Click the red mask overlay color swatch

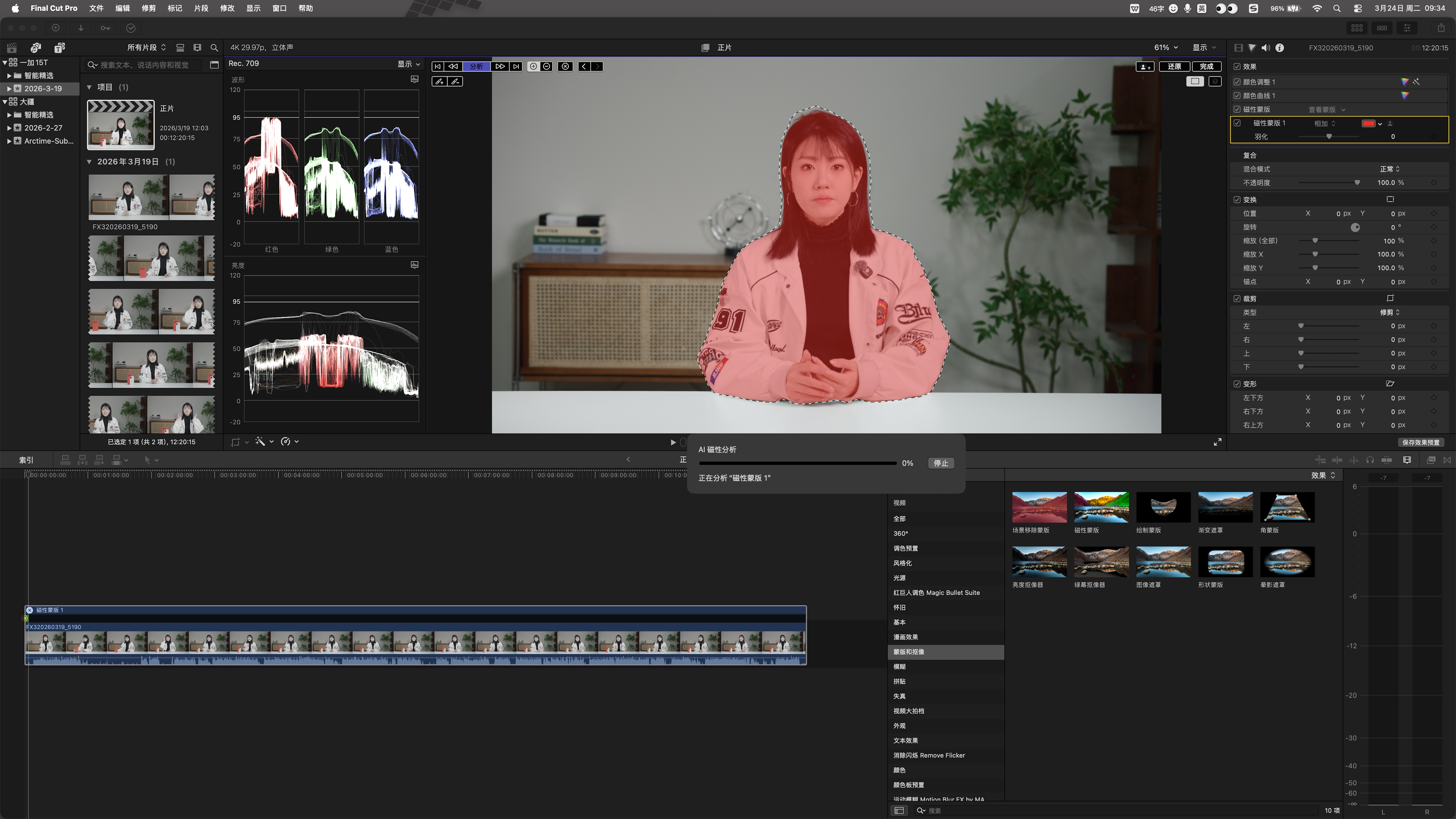click(1368, 123)
